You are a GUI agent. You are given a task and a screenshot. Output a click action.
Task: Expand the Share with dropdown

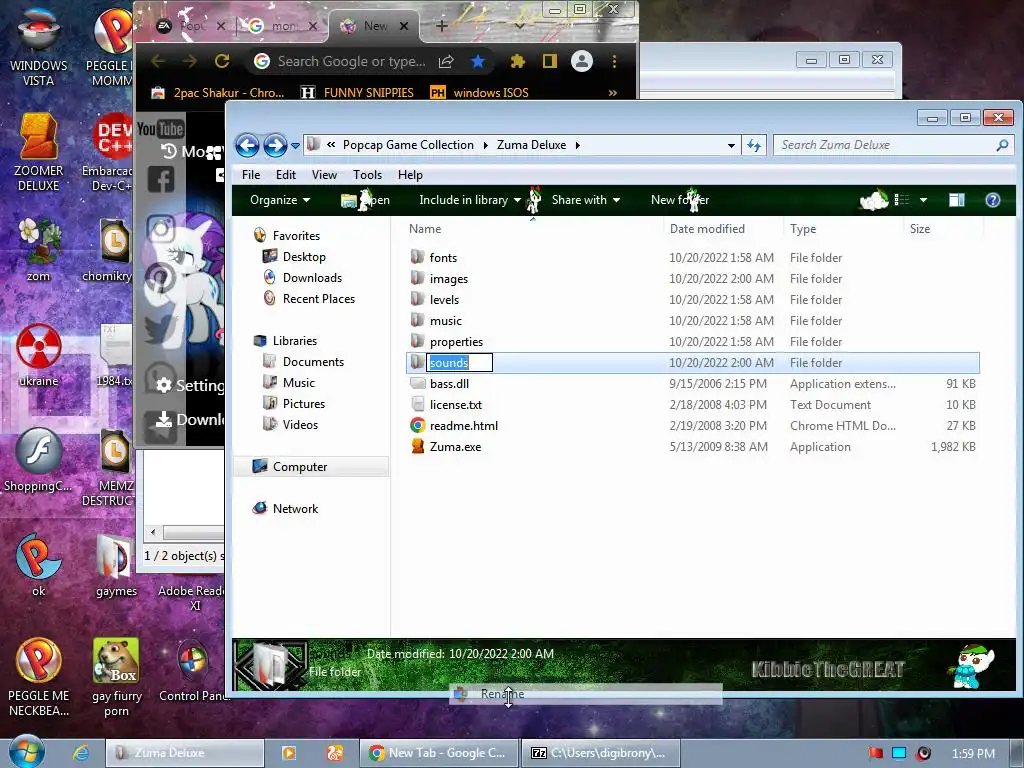[586, 200]
